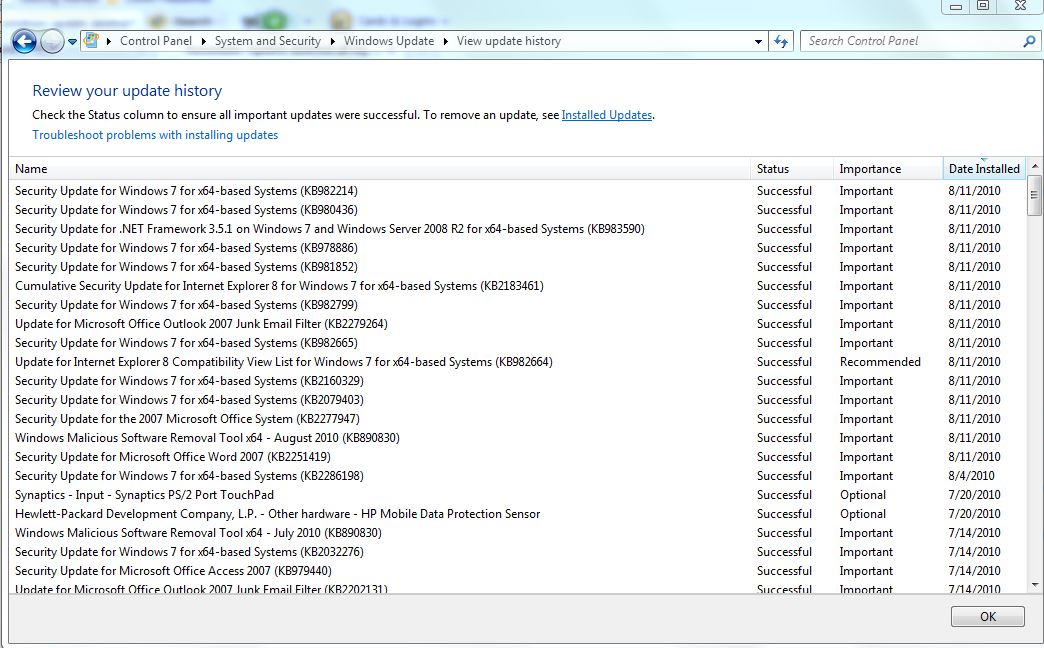
Task: Expand the root arrow before Control Panel
Action: (x=109, y=41)
